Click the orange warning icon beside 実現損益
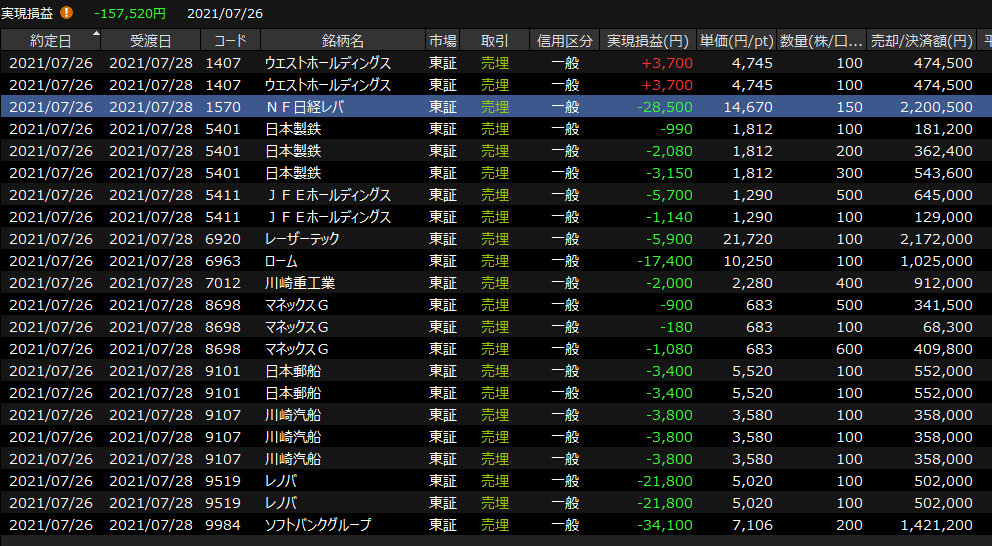This screenshot has height=546, width=992. (x=67, y=13)
